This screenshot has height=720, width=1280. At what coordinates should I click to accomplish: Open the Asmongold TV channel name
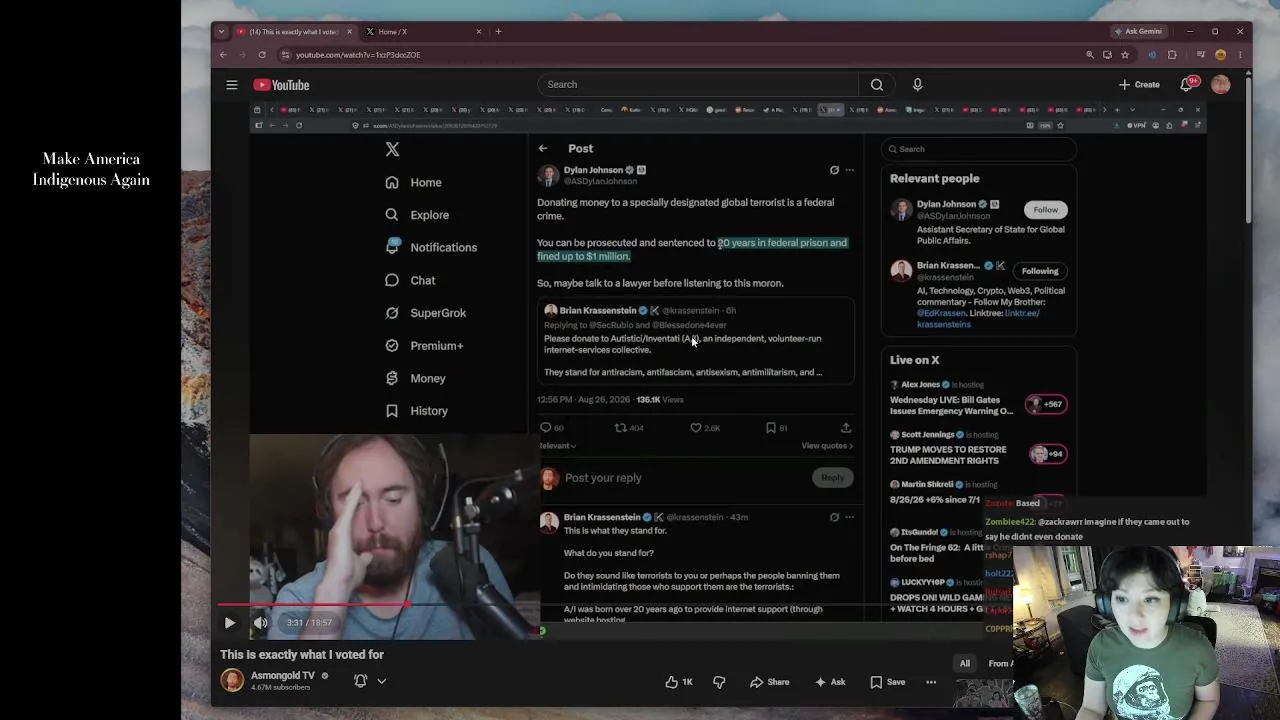pyautogui.click(x=284, y=676)
